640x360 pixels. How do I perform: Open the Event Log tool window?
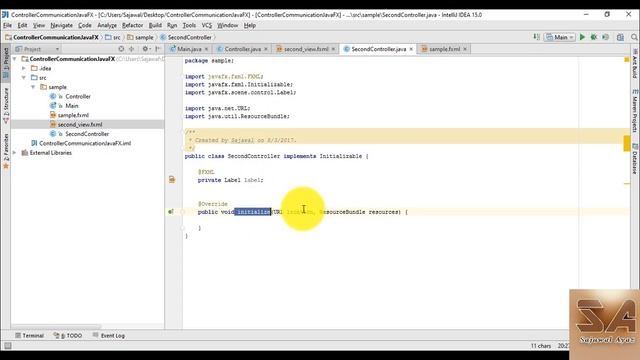pos(109,336)
